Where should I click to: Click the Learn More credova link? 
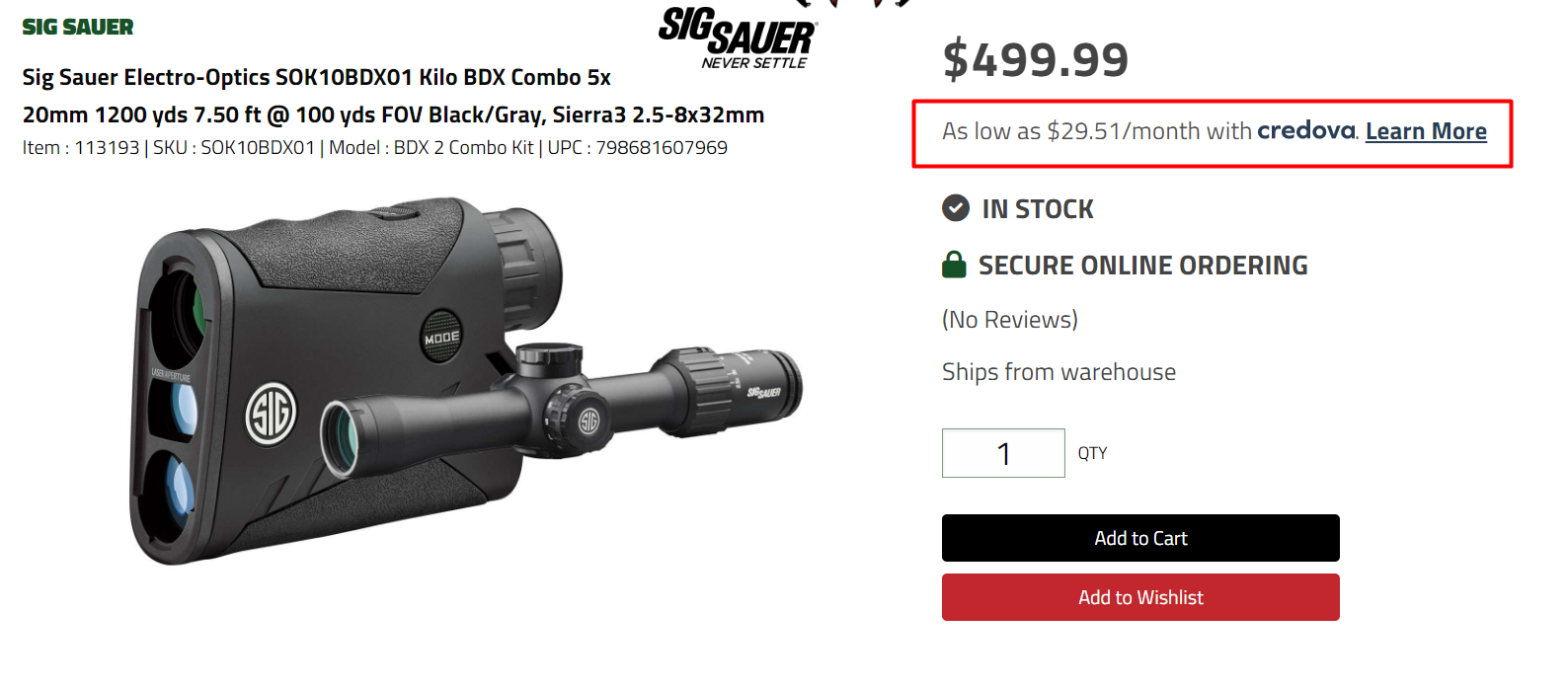(x=1426, y=131)
